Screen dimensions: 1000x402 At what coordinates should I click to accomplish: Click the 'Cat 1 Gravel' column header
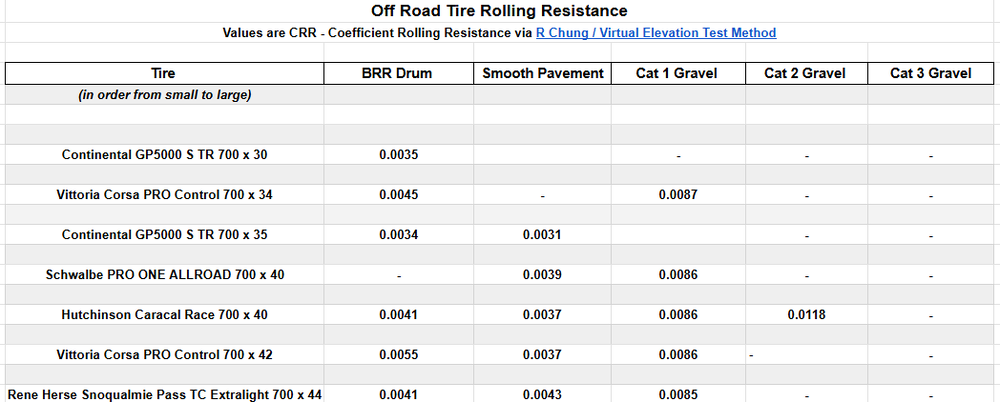(x=677, y=73)
